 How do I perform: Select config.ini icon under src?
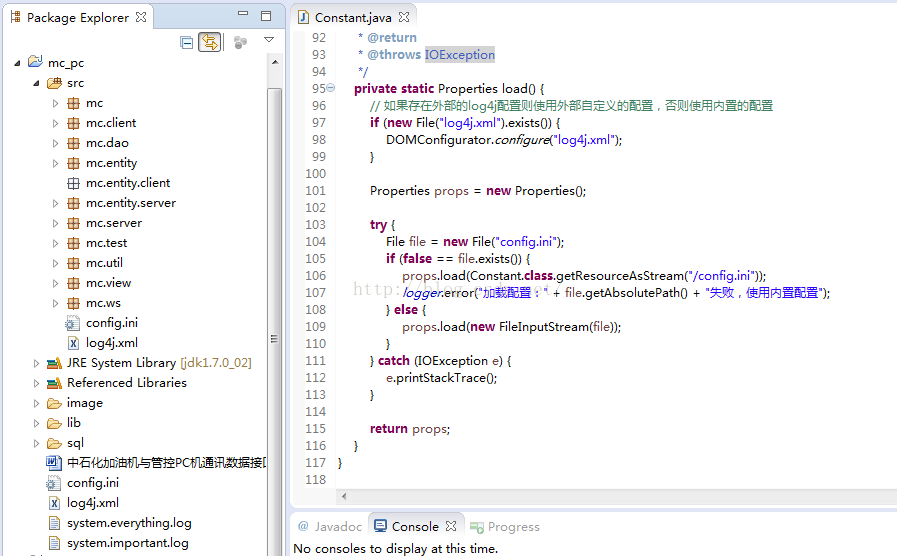[73, 324]
